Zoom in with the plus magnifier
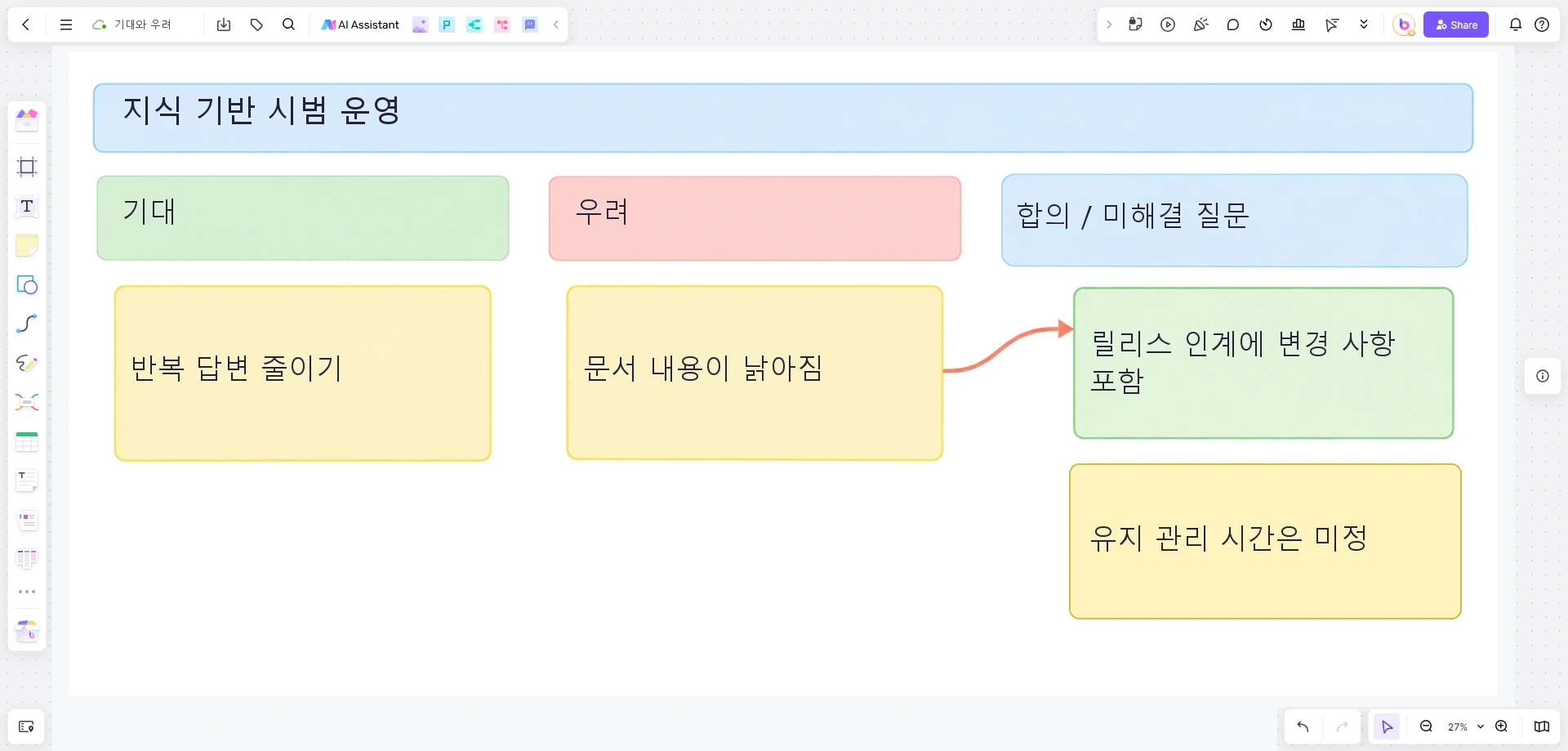The width and height of the screenshot is (1568, 751). point(1501,726)
